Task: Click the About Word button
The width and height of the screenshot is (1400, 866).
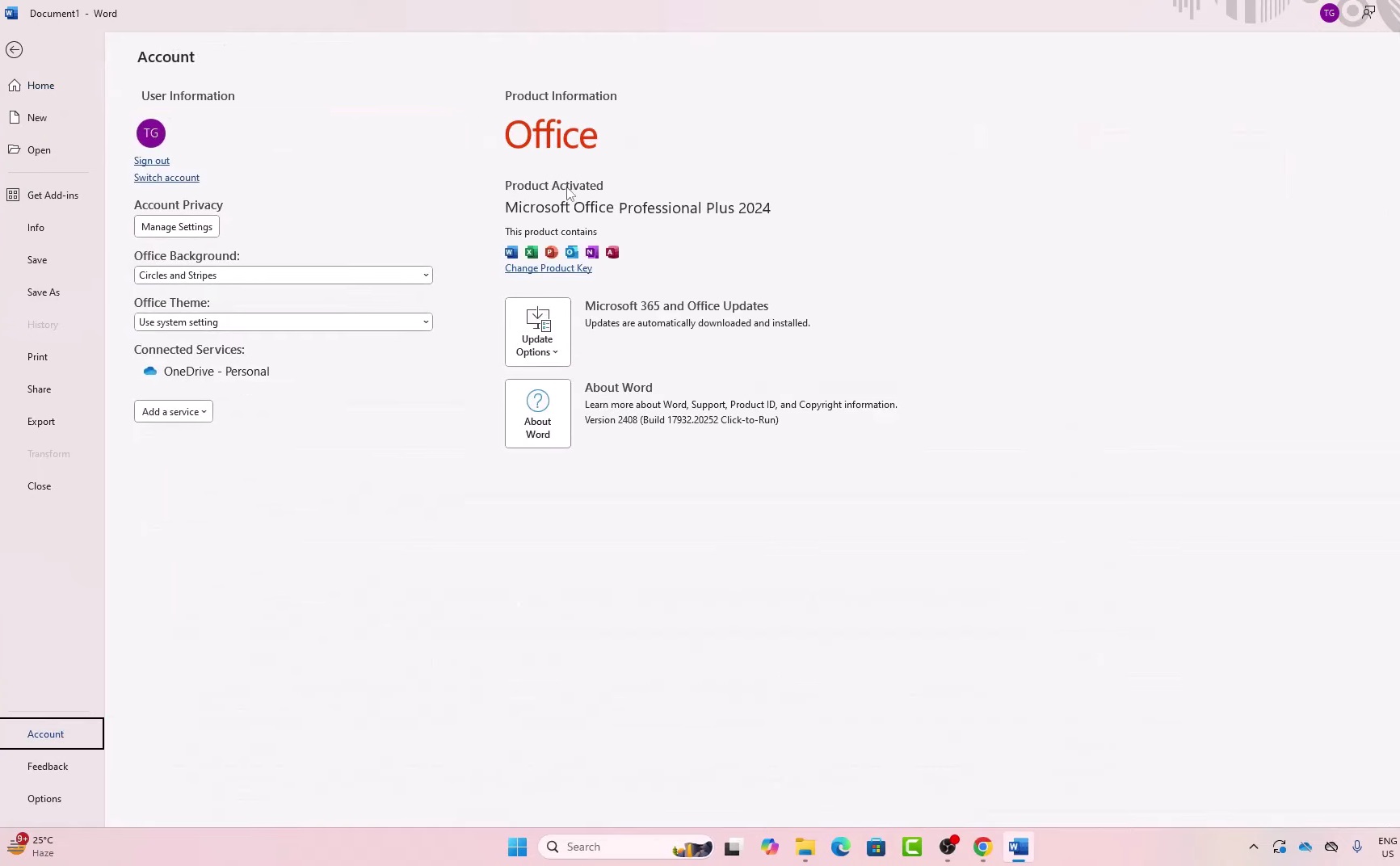Action: pos(538,414)
